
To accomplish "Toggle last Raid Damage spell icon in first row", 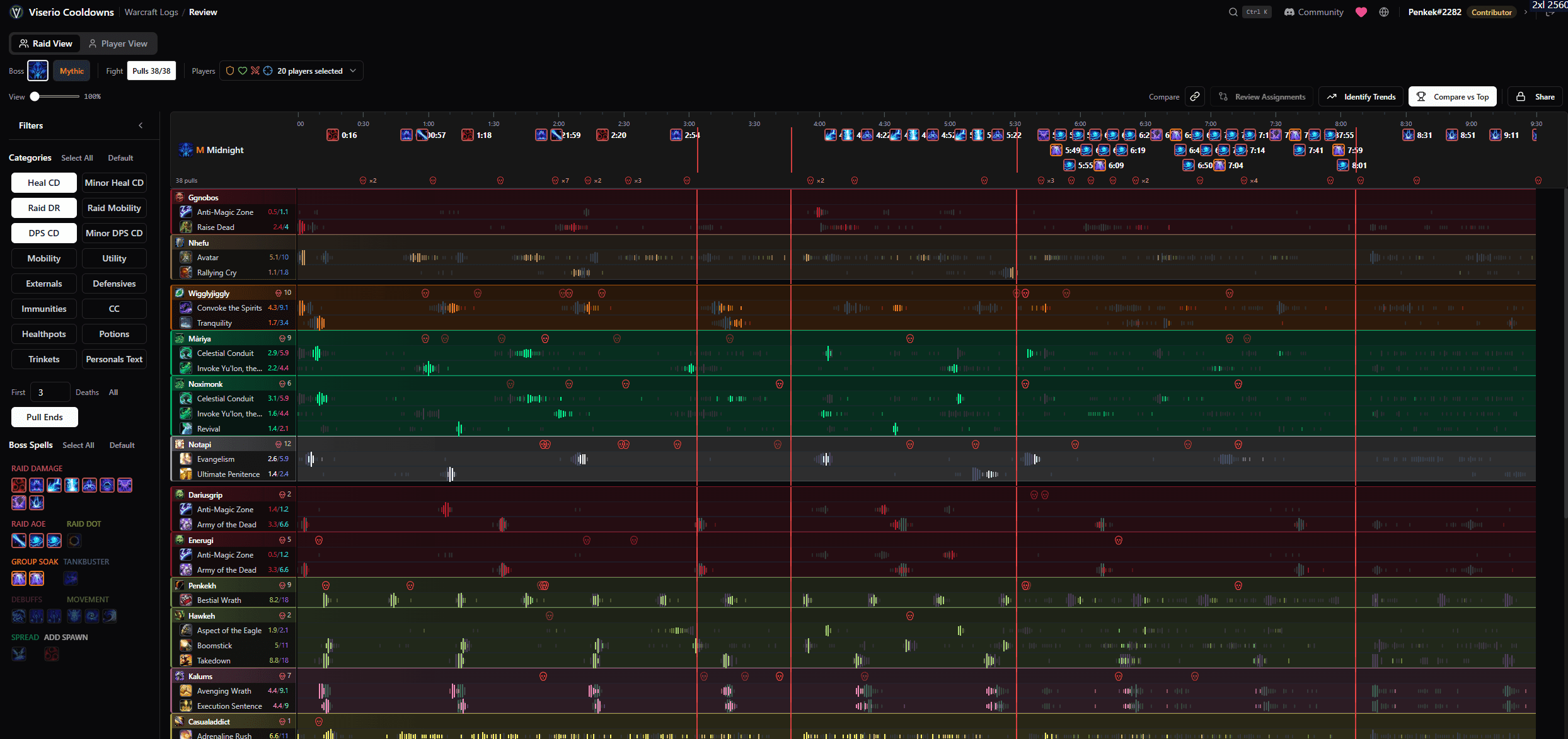I will (125, 485).
